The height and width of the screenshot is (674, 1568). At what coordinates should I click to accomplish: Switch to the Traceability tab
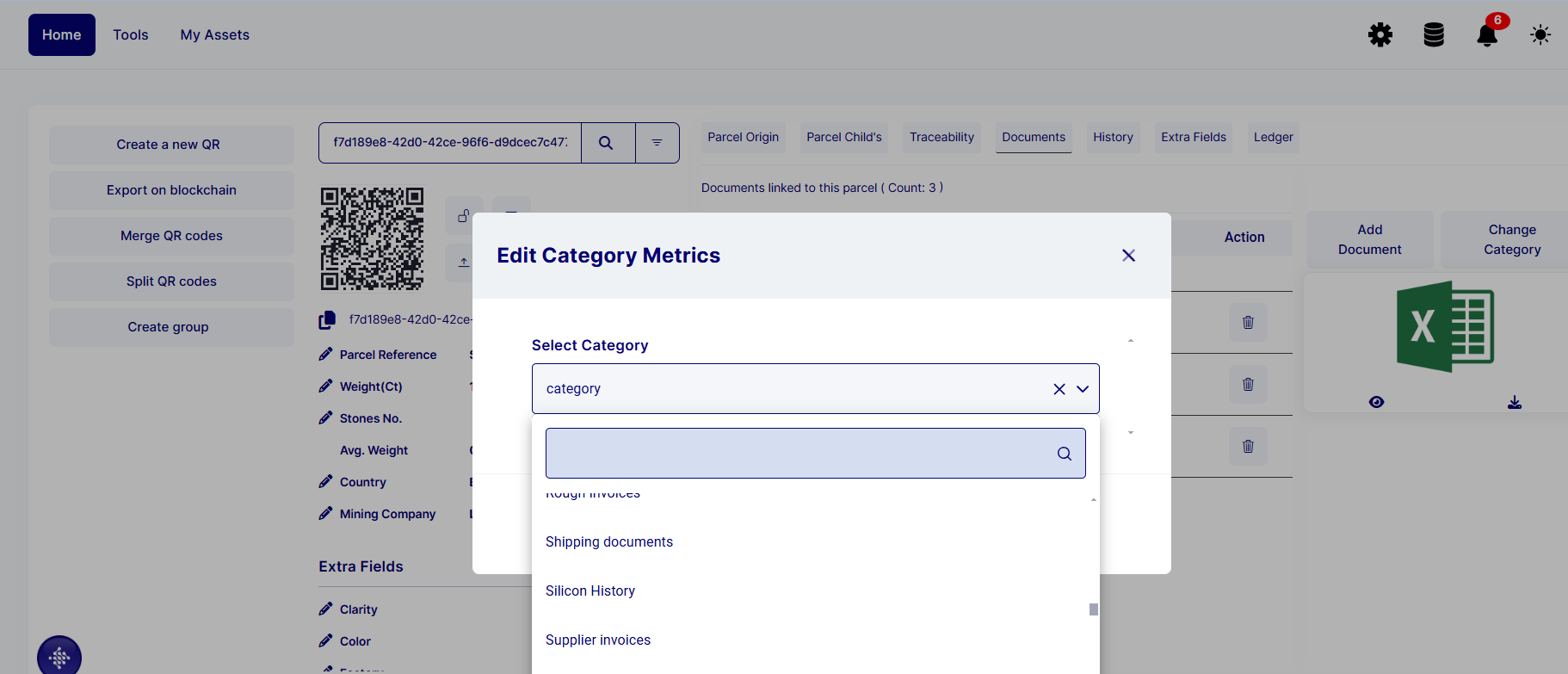tap(941, 138)
